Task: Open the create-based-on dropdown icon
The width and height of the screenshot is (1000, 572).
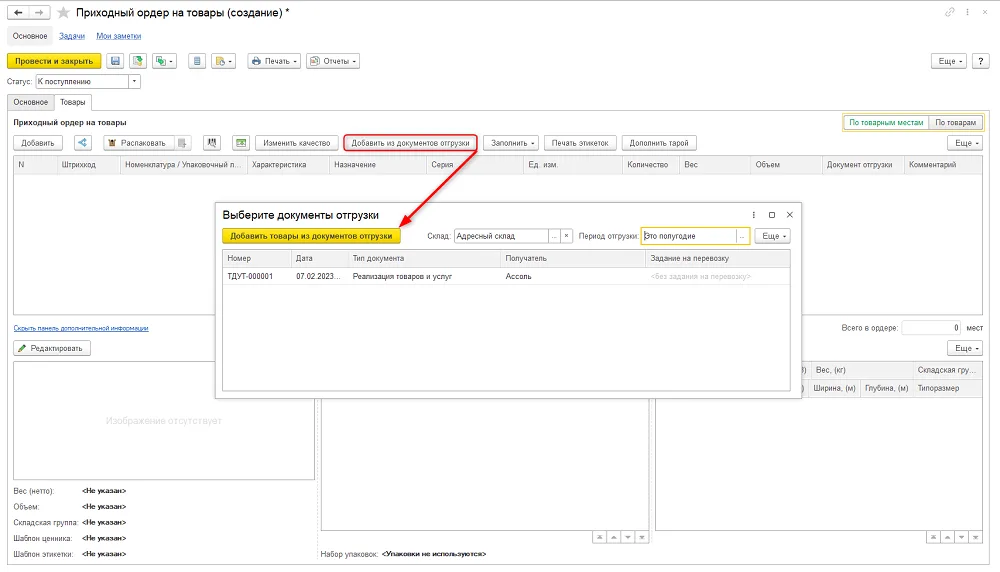Action: coord(164,61)
